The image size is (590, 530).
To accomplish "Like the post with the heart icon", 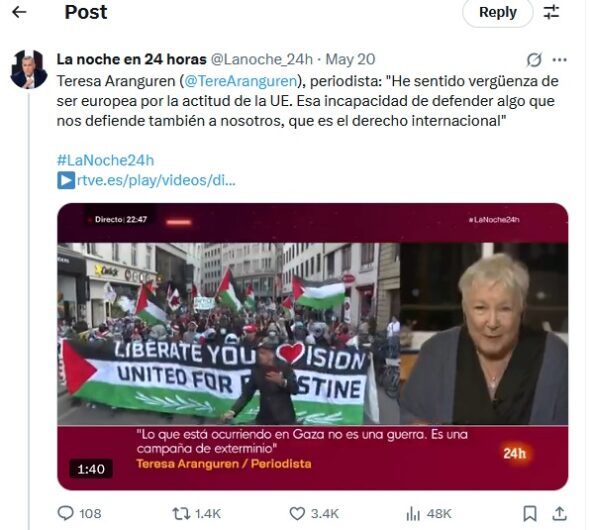I will (x=297, y=513).
